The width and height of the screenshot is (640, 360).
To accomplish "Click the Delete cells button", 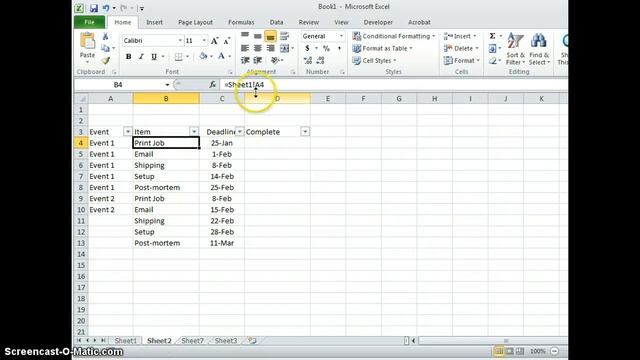I will (460, 49).
